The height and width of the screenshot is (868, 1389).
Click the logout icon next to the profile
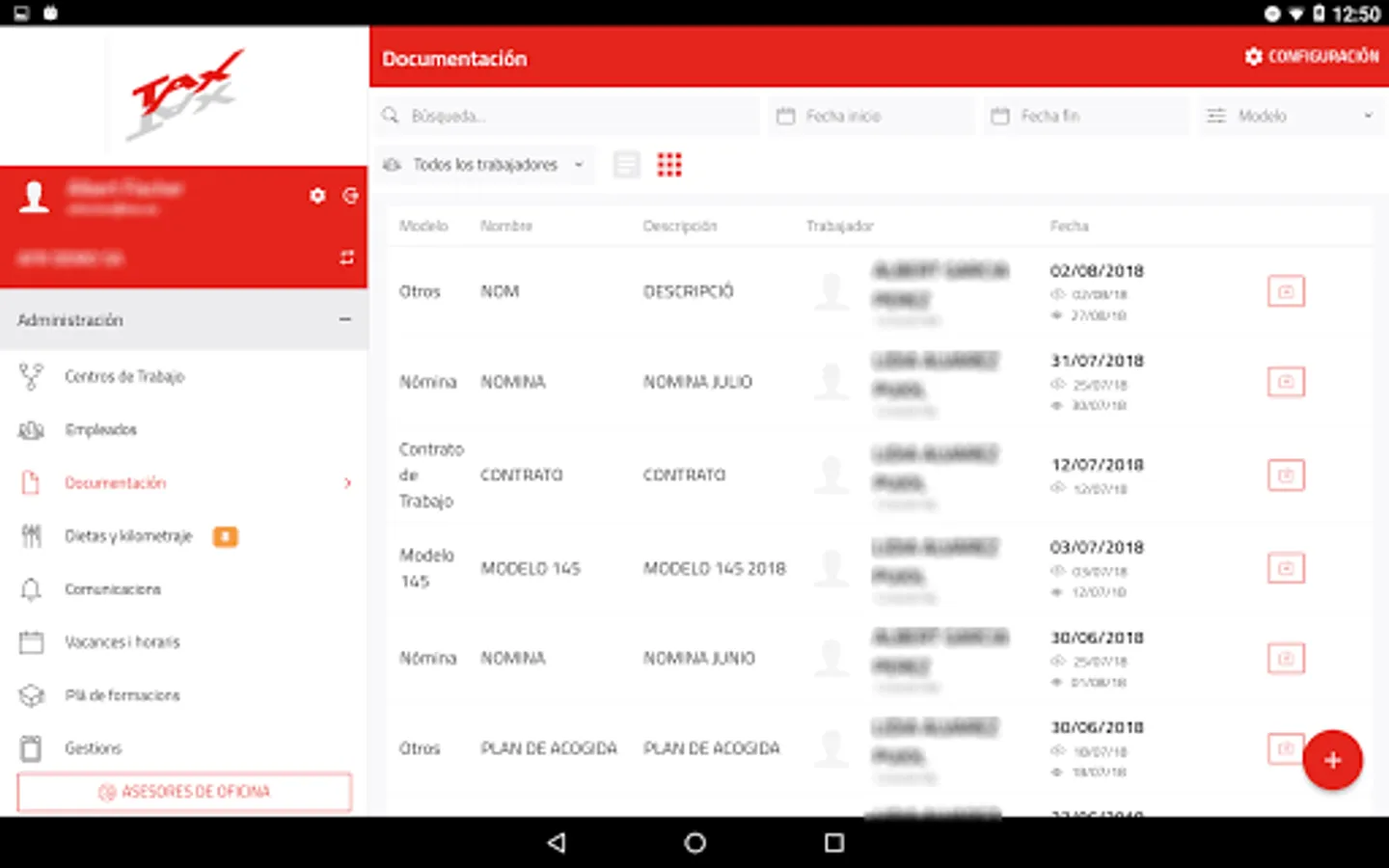350,196
